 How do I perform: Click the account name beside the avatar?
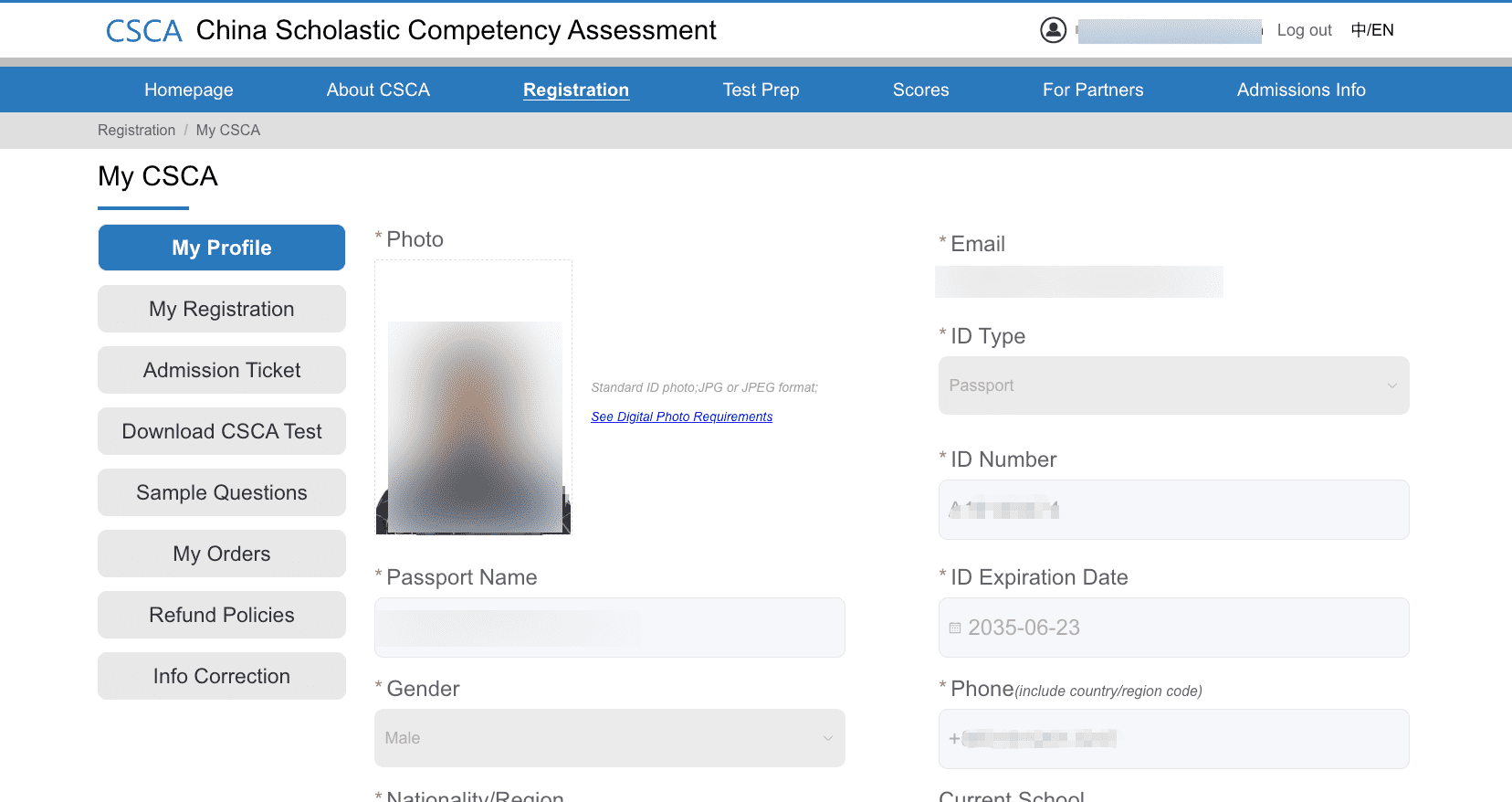(x=1169, y=31)
